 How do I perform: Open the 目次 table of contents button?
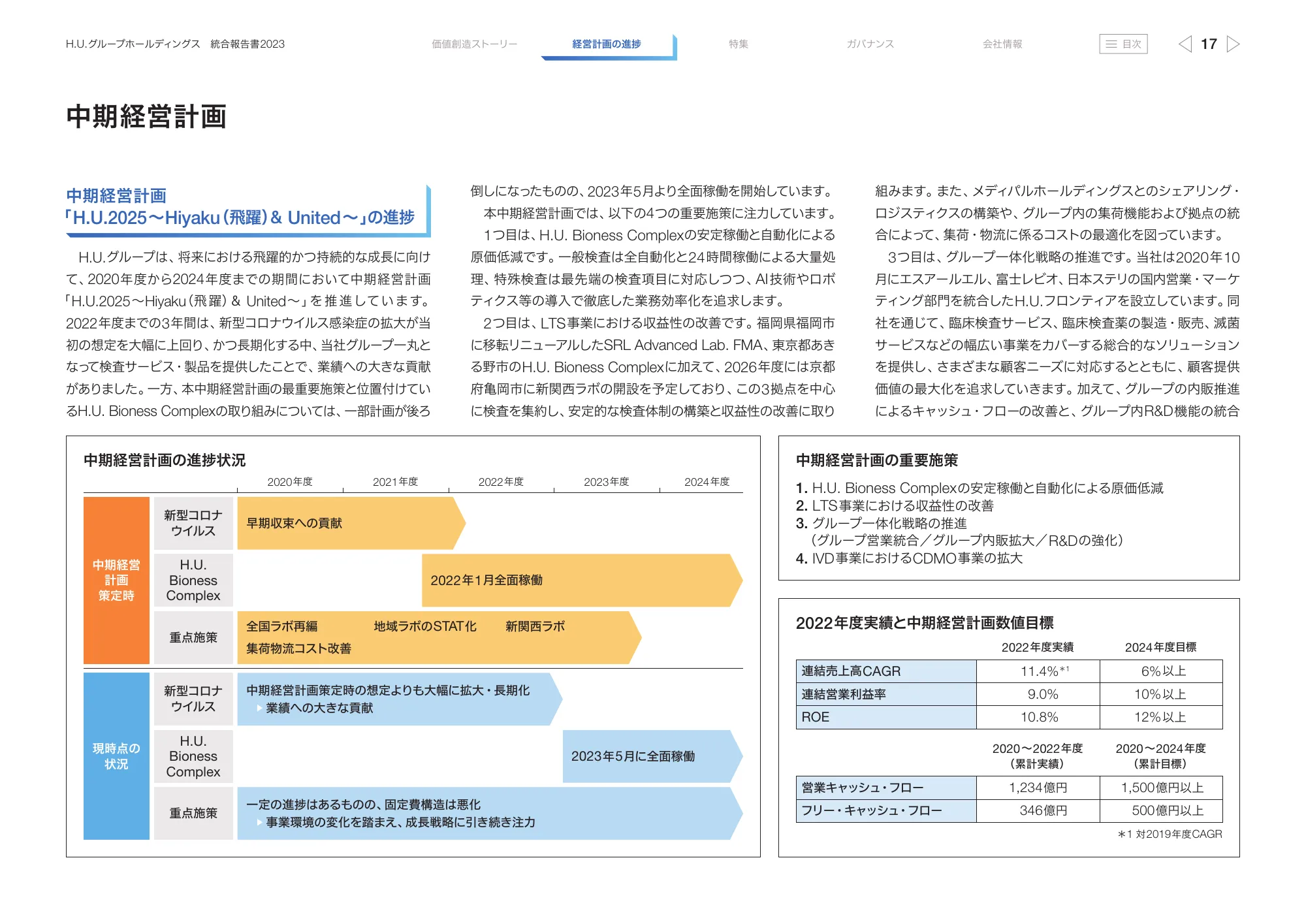click(x=1123, y=44)
